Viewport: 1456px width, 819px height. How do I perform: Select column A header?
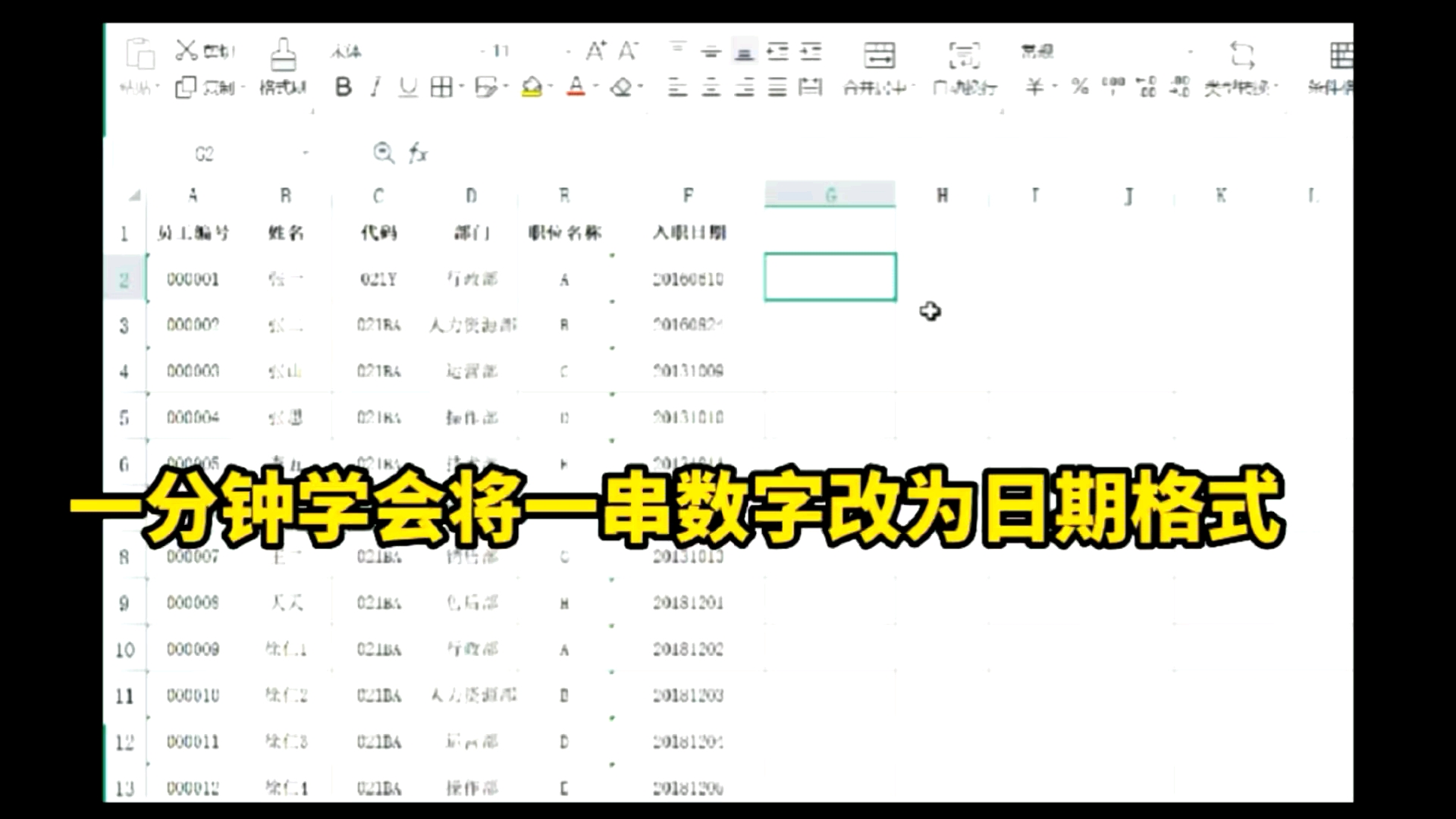(x=193, y=196)
